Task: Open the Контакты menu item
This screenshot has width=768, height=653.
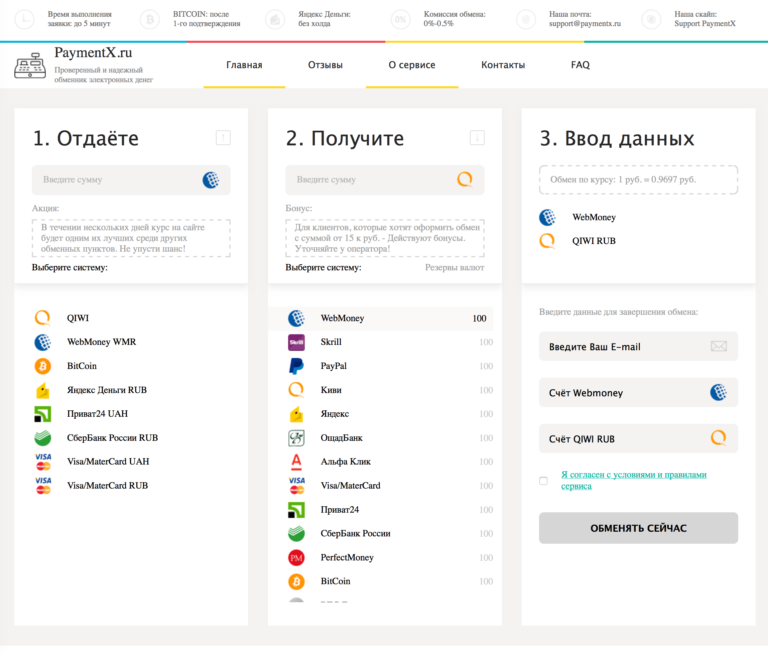Action: click(503, 65)
